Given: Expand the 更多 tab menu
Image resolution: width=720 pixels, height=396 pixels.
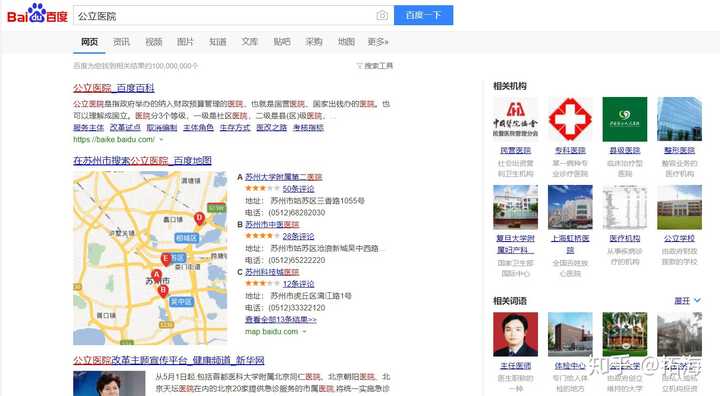Looking at the screenshot, I should point(378,42).
